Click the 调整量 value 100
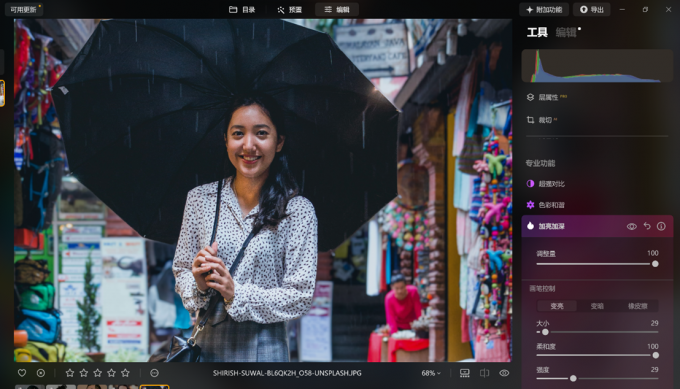Screen dimensions: 680x389 click(653, 253)
